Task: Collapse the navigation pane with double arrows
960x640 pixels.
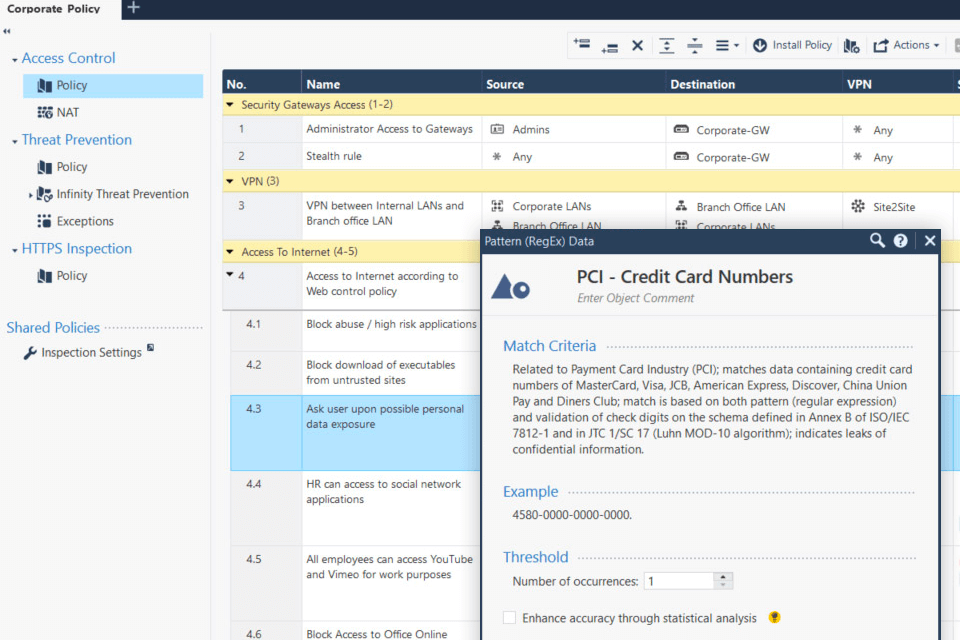Action: (x=7, y=31)
